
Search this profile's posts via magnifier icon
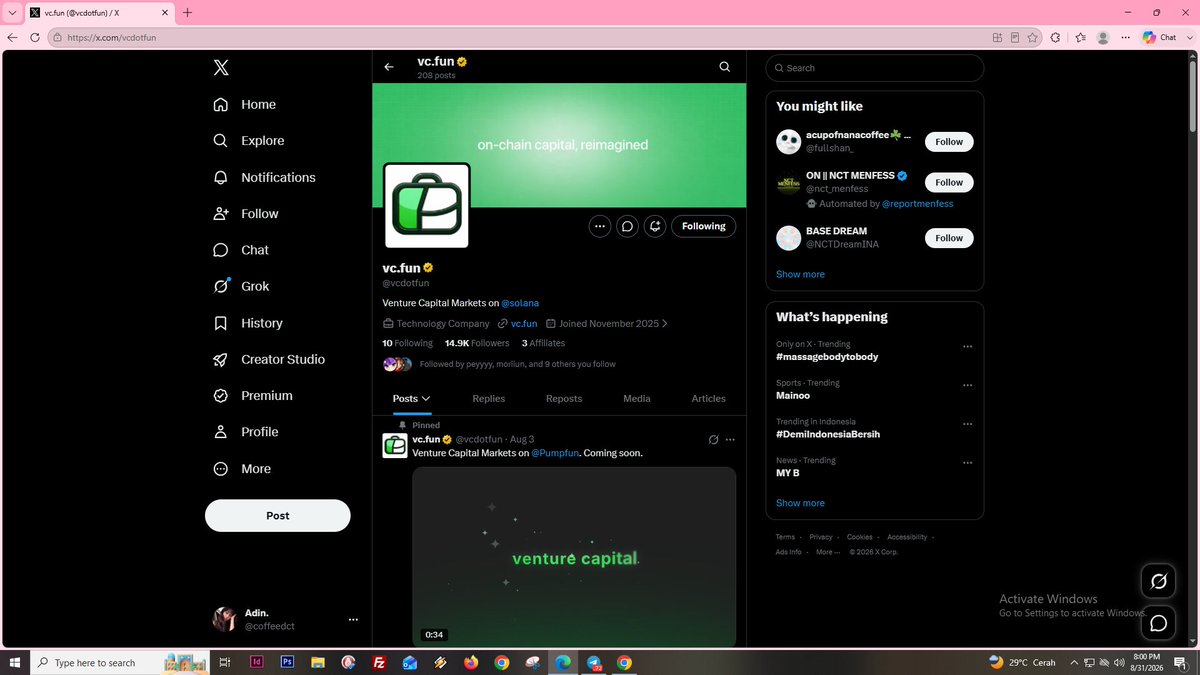[x=725, y=67]
